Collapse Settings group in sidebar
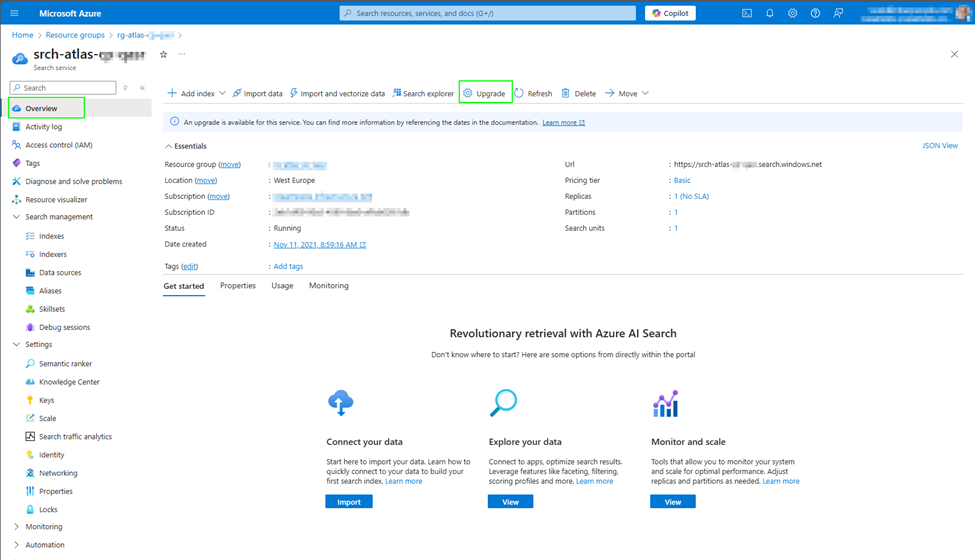This screenshot has height=560, width=975. [16, 344]
